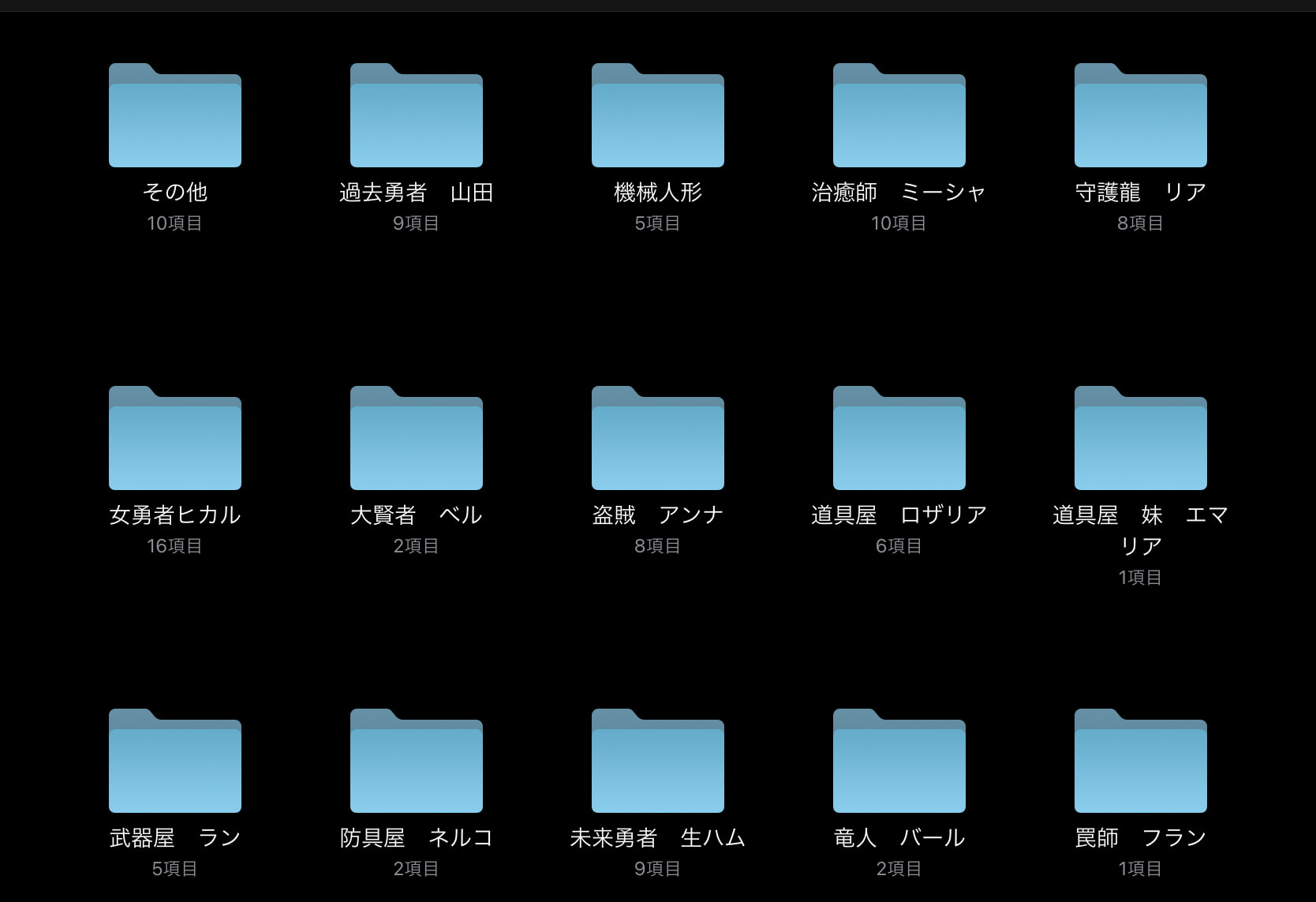Select the 過去勇者 山田 name label
The height and width of the screenshot is (902, 1316).
[417, 192]
